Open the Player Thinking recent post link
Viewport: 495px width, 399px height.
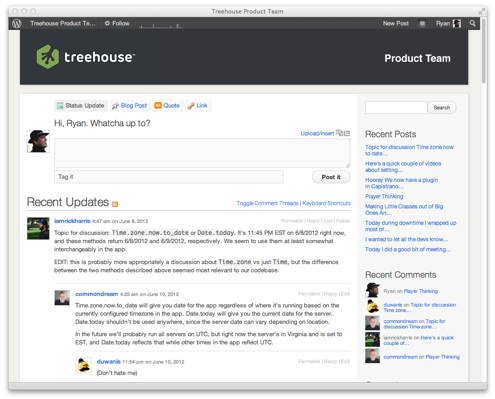point(384,196)
